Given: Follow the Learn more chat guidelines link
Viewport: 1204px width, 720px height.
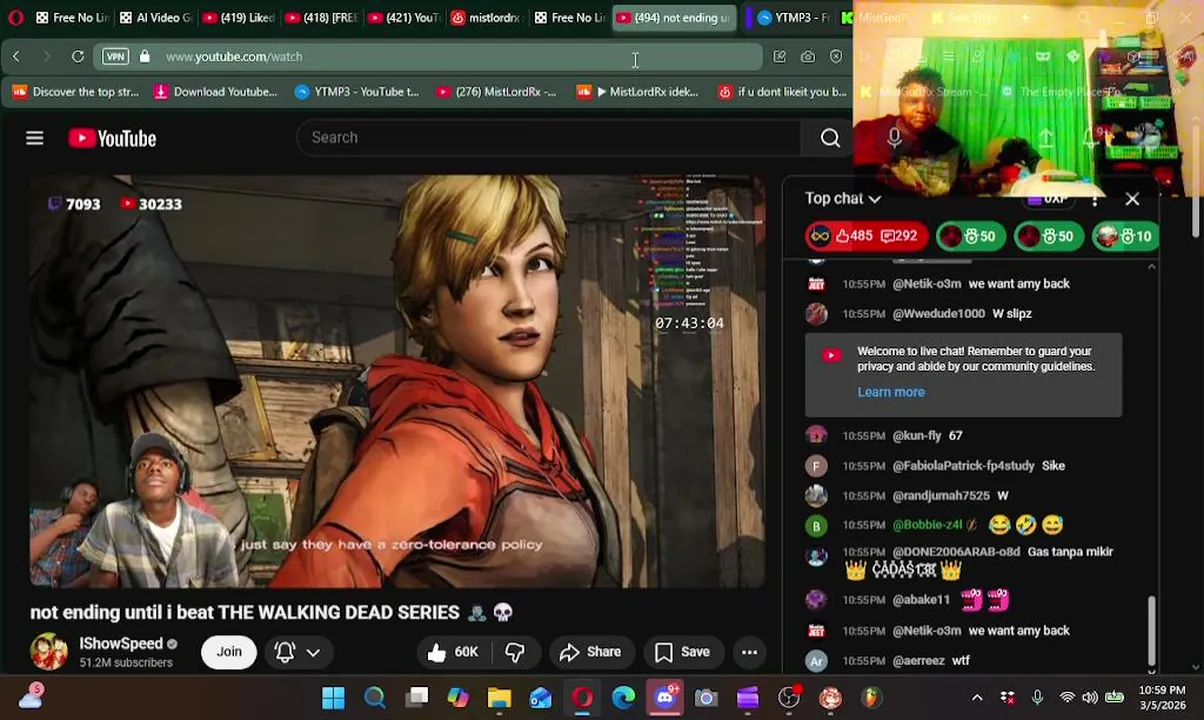Looking at the screenshot, I should [891, 392].
